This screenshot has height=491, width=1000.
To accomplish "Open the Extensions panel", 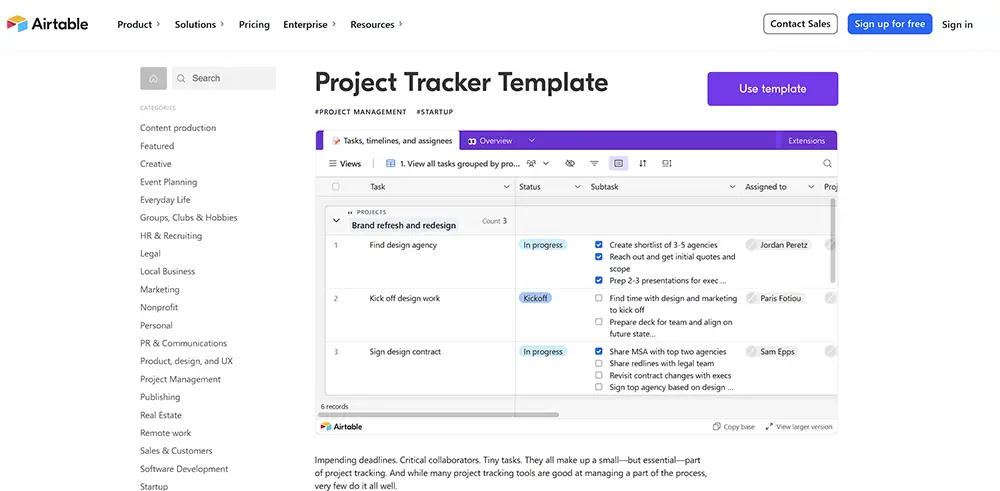I will pyautogui.click(x=806, y=140).
